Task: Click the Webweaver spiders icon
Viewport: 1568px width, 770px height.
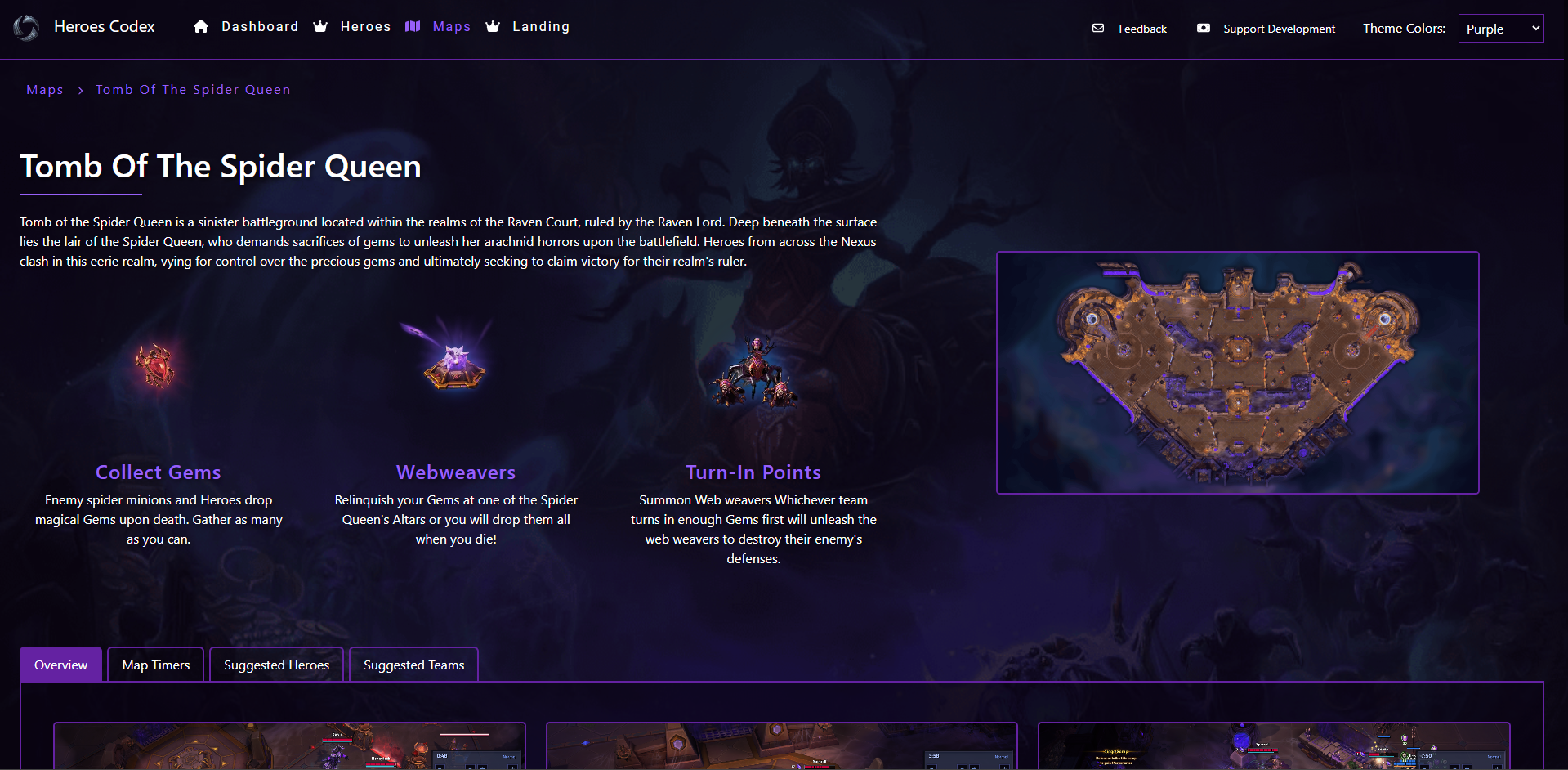Action: [x=753, y=372]
